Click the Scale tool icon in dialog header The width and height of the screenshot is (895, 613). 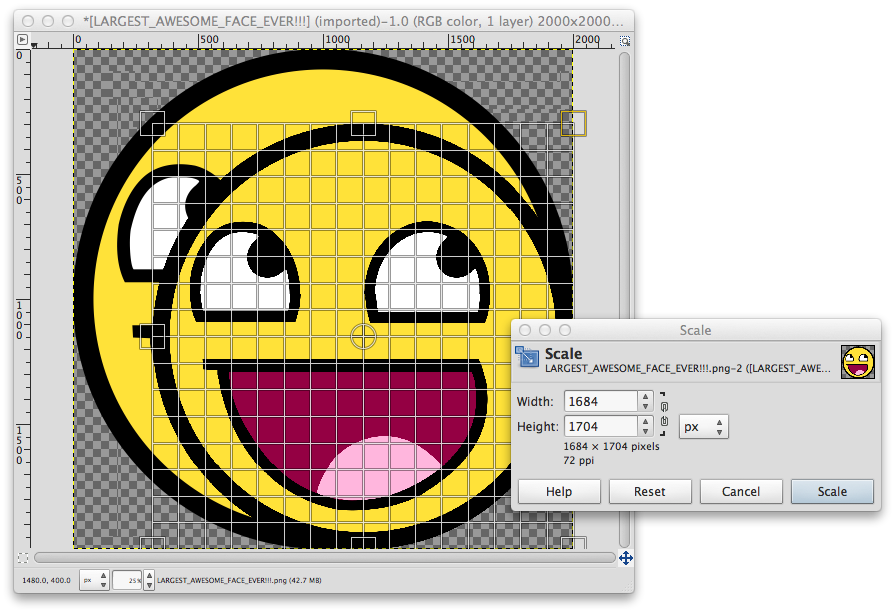click(x=526, y=357)
